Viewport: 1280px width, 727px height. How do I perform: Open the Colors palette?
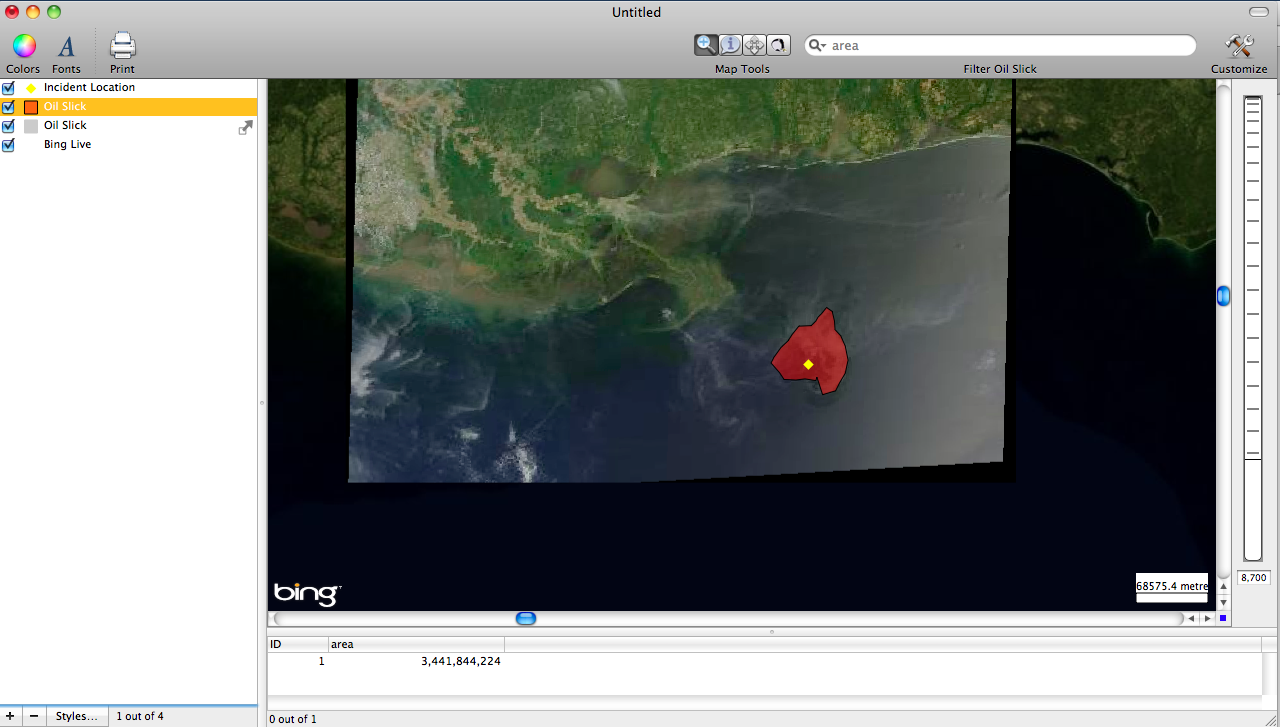click(x=23, y=46)
